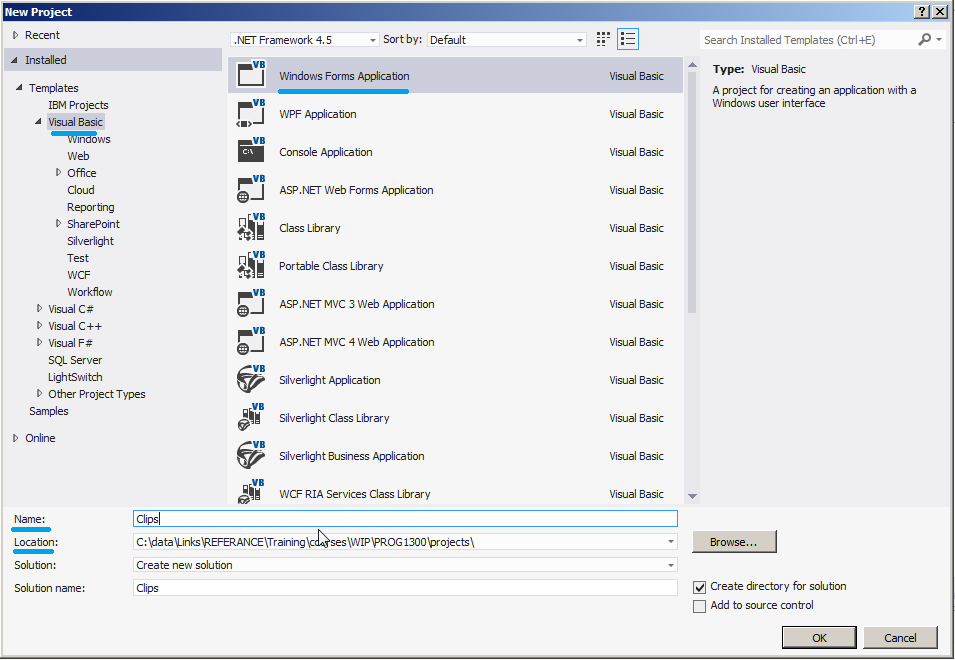Click the Search Installed Templates field
The width and height of the screenshot is (955, 660).
(x=809, y=40)
